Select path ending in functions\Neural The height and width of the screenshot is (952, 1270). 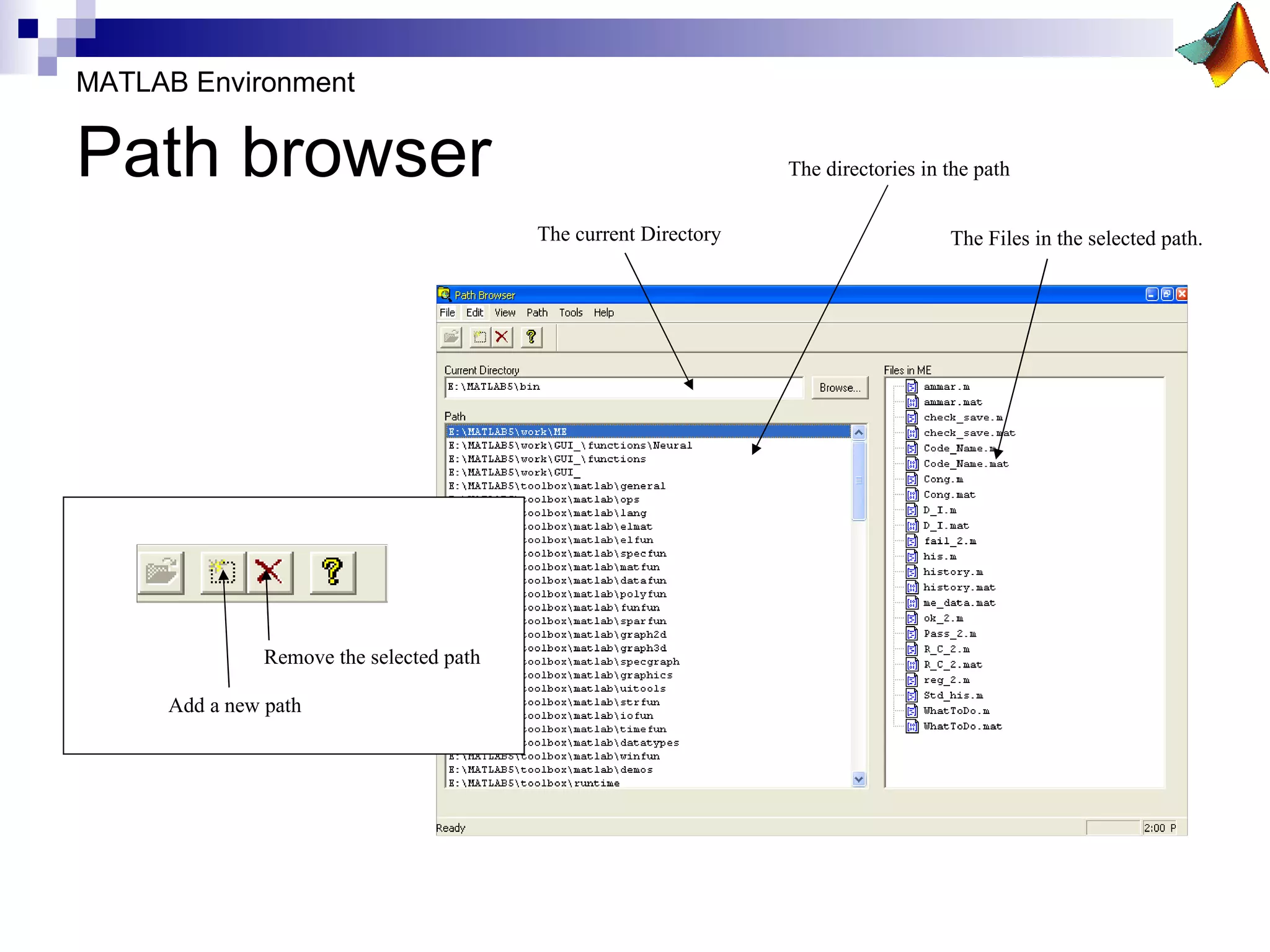coord(649,446)
